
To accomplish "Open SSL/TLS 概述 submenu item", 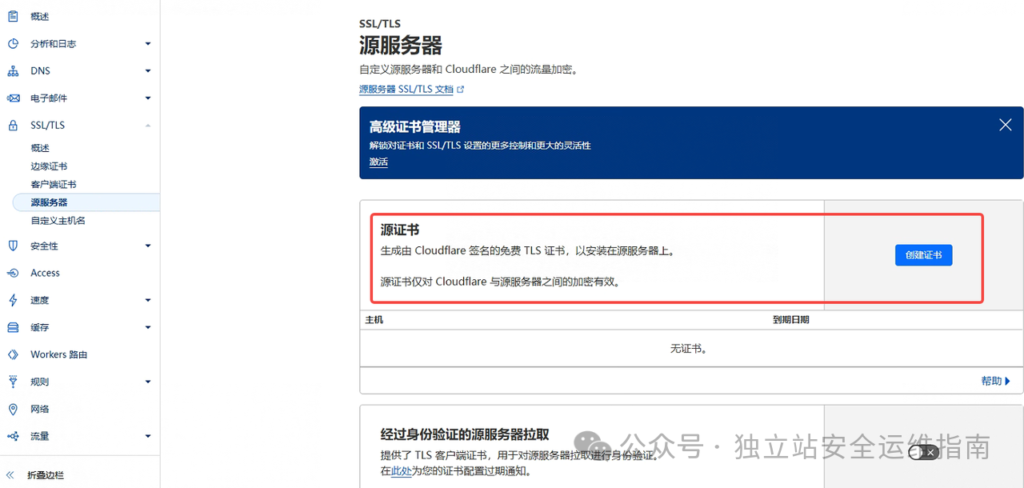I will pos(40,148).
